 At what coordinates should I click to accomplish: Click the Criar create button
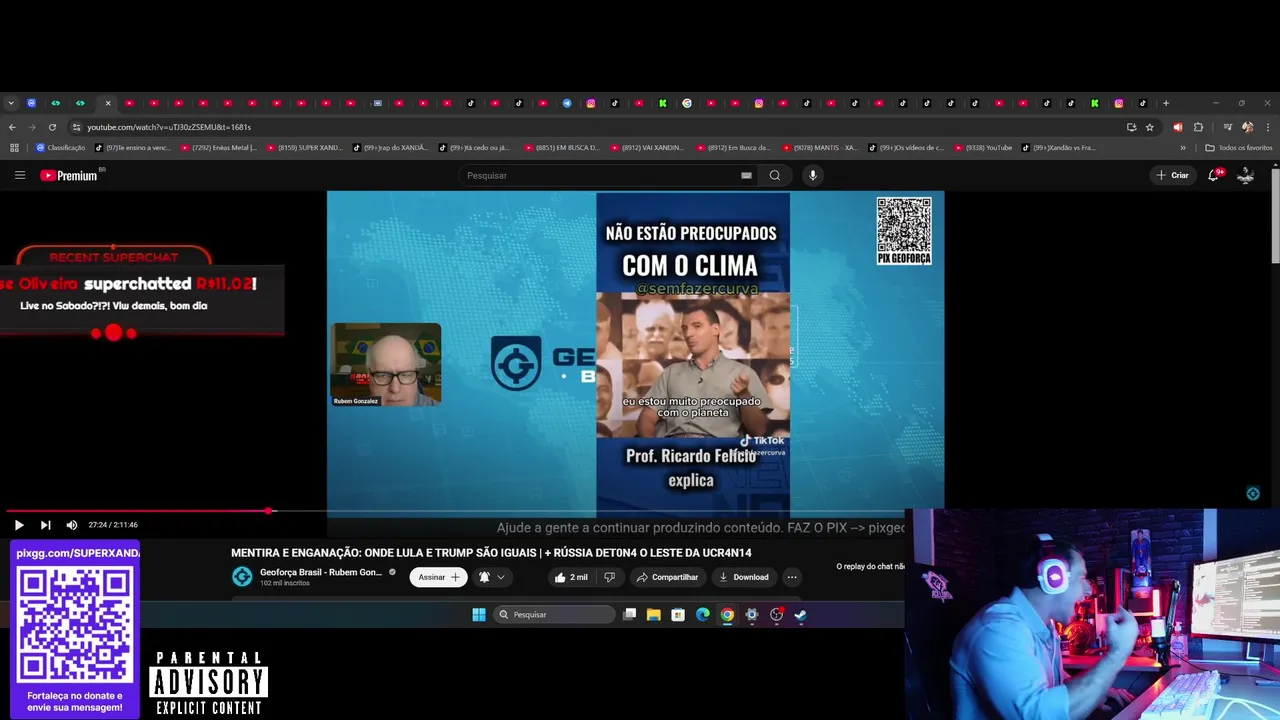(x=1173, y=175)
